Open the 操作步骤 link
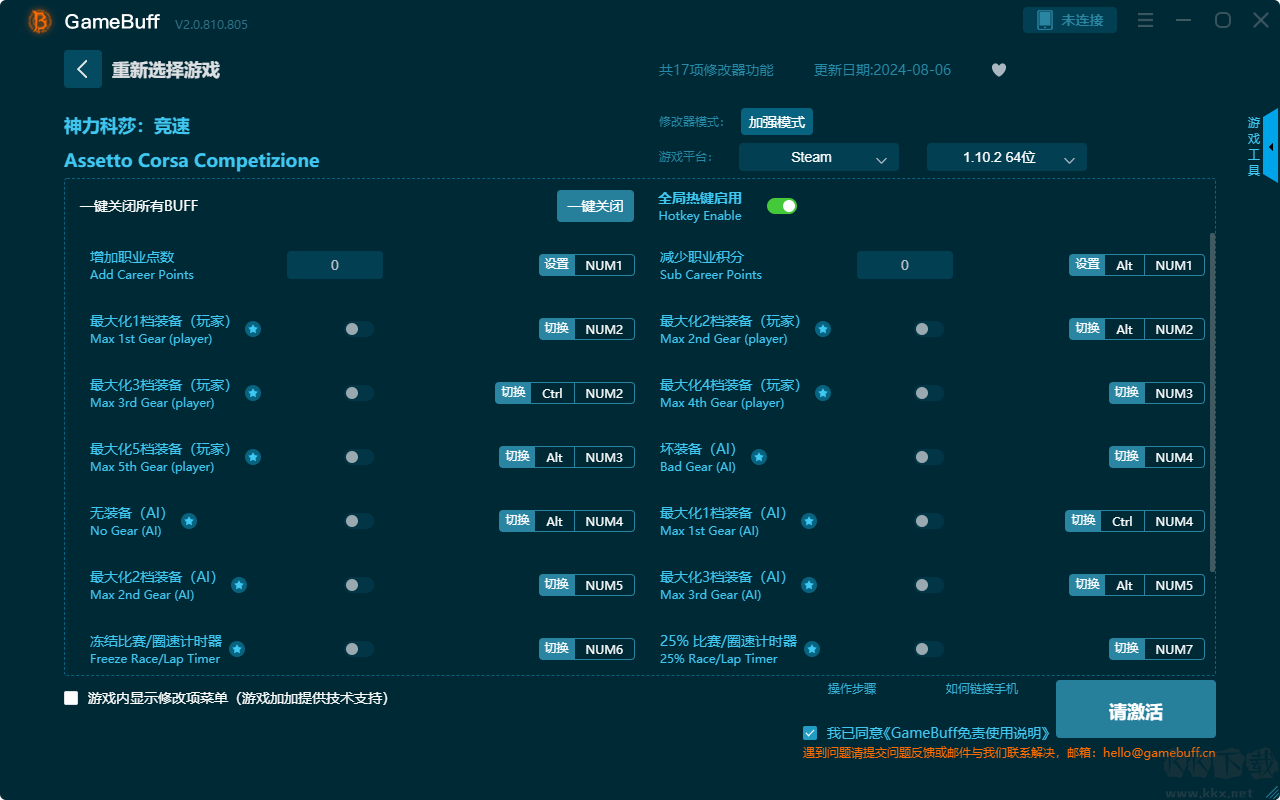Screen dimensions: 1280x800 [x=852, y=689]
